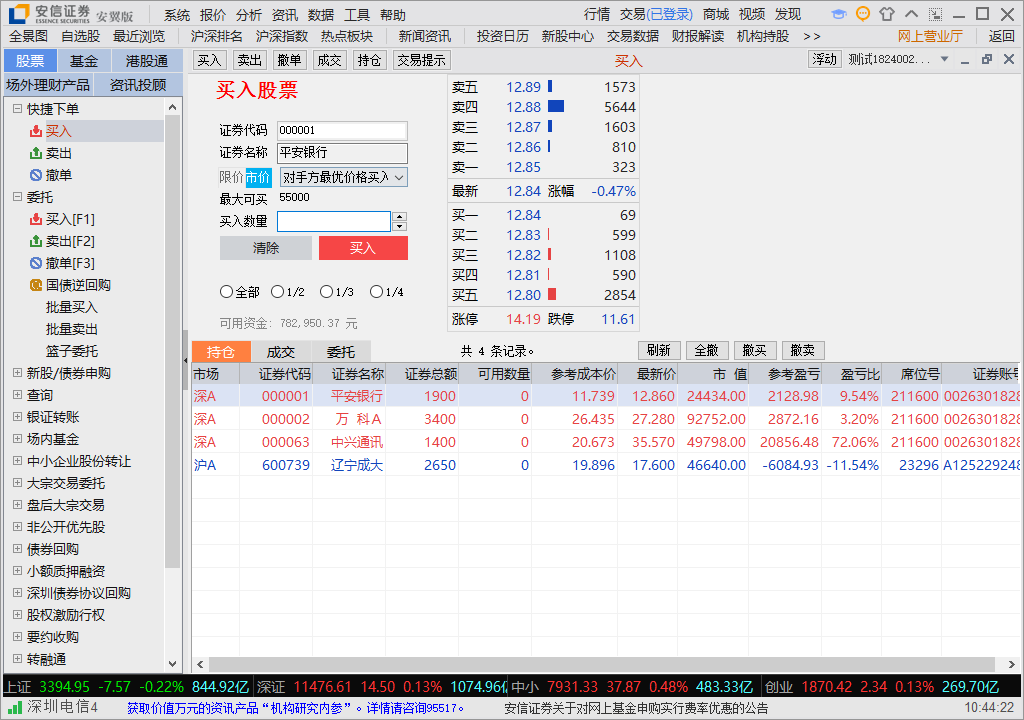Close the inner trading panel
This screenshot has height=720, width=1024.
coord(1008,59)
